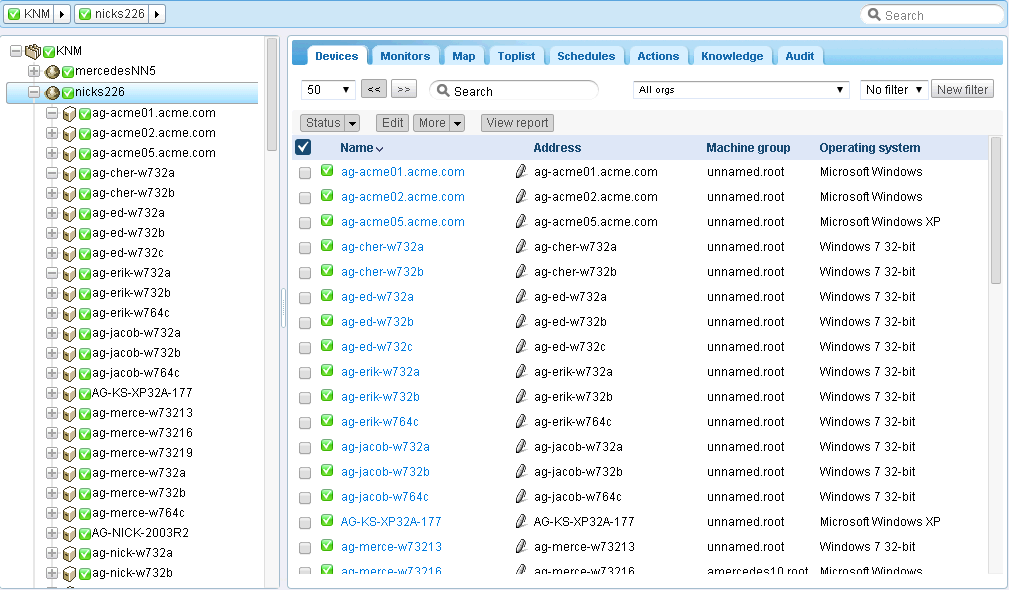
Task: Switch to the Monitors tab
Action: click(405, 56)
